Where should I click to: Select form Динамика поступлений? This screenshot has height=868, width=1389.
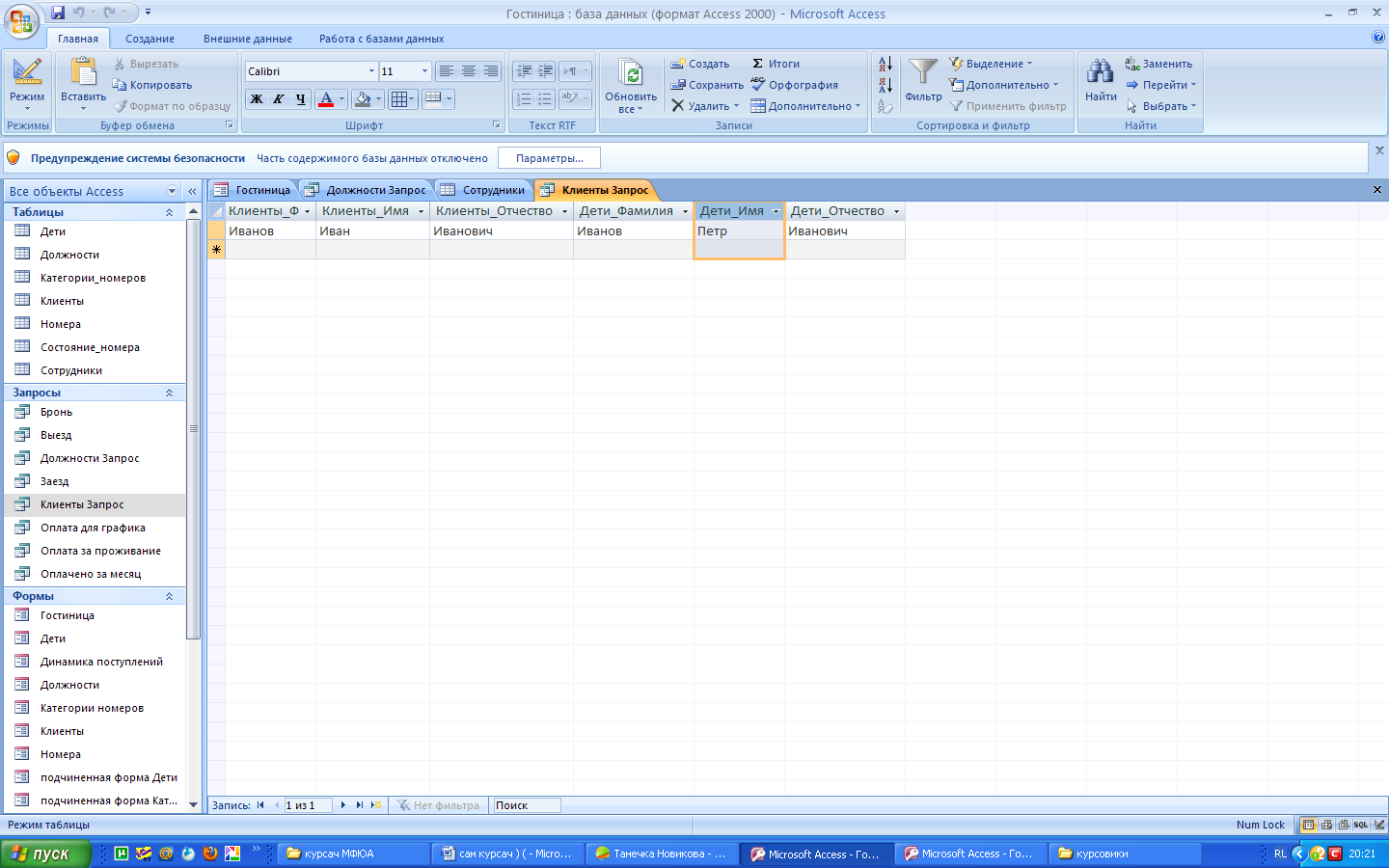(95, 662)
